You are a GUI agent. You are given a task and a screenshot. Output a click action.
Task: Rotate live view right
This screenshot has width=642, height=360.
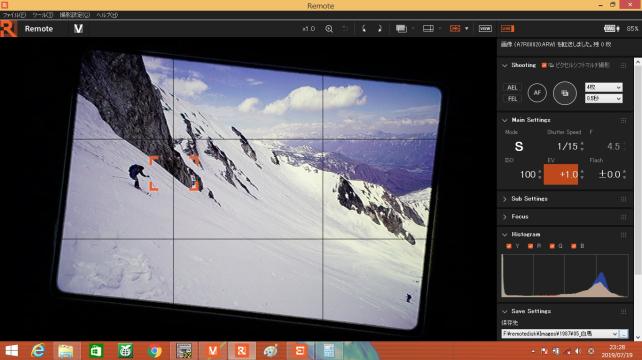coord(380,29)
